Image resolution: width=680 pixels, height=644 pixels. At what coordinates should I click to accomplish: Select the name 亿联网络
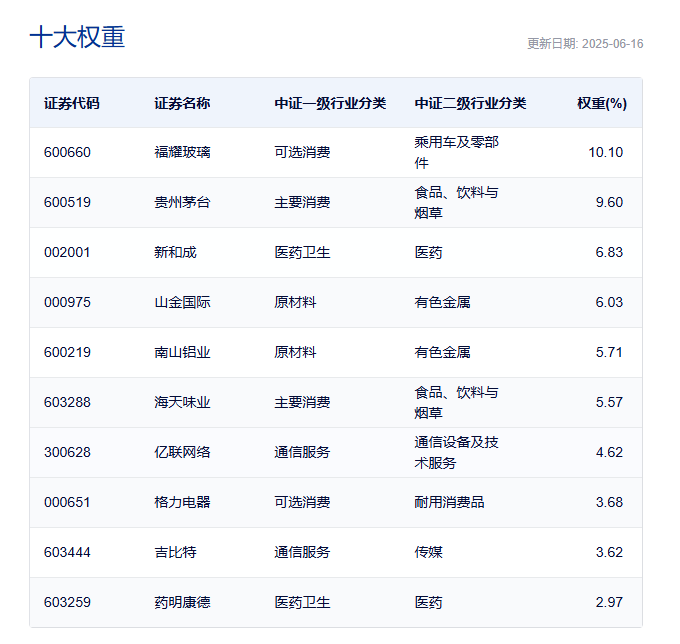click(x=182, y=452)
